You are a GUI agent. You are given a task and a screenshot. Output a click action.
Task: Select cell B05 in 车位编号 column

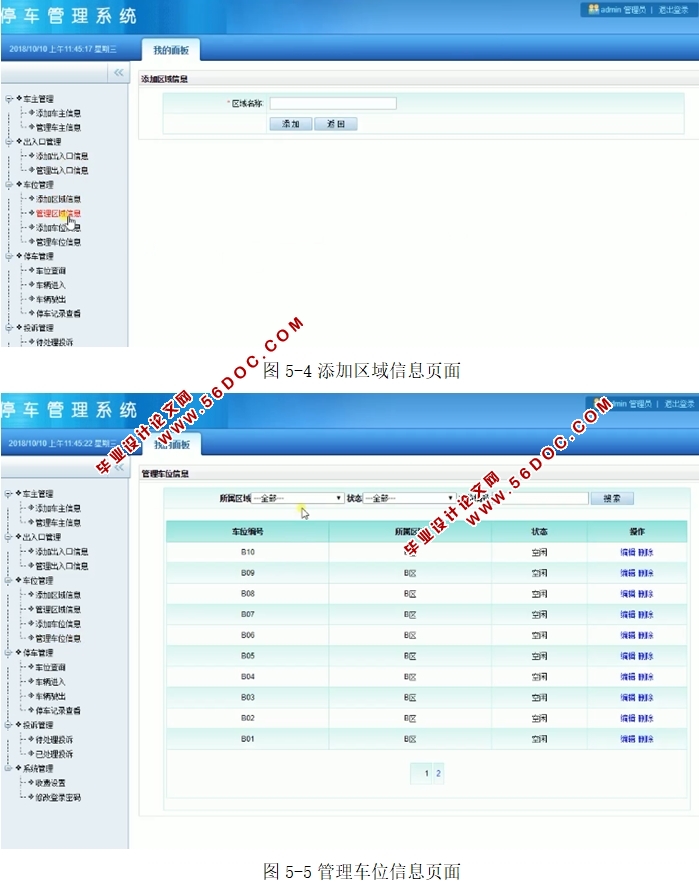[x=248, y=656]
